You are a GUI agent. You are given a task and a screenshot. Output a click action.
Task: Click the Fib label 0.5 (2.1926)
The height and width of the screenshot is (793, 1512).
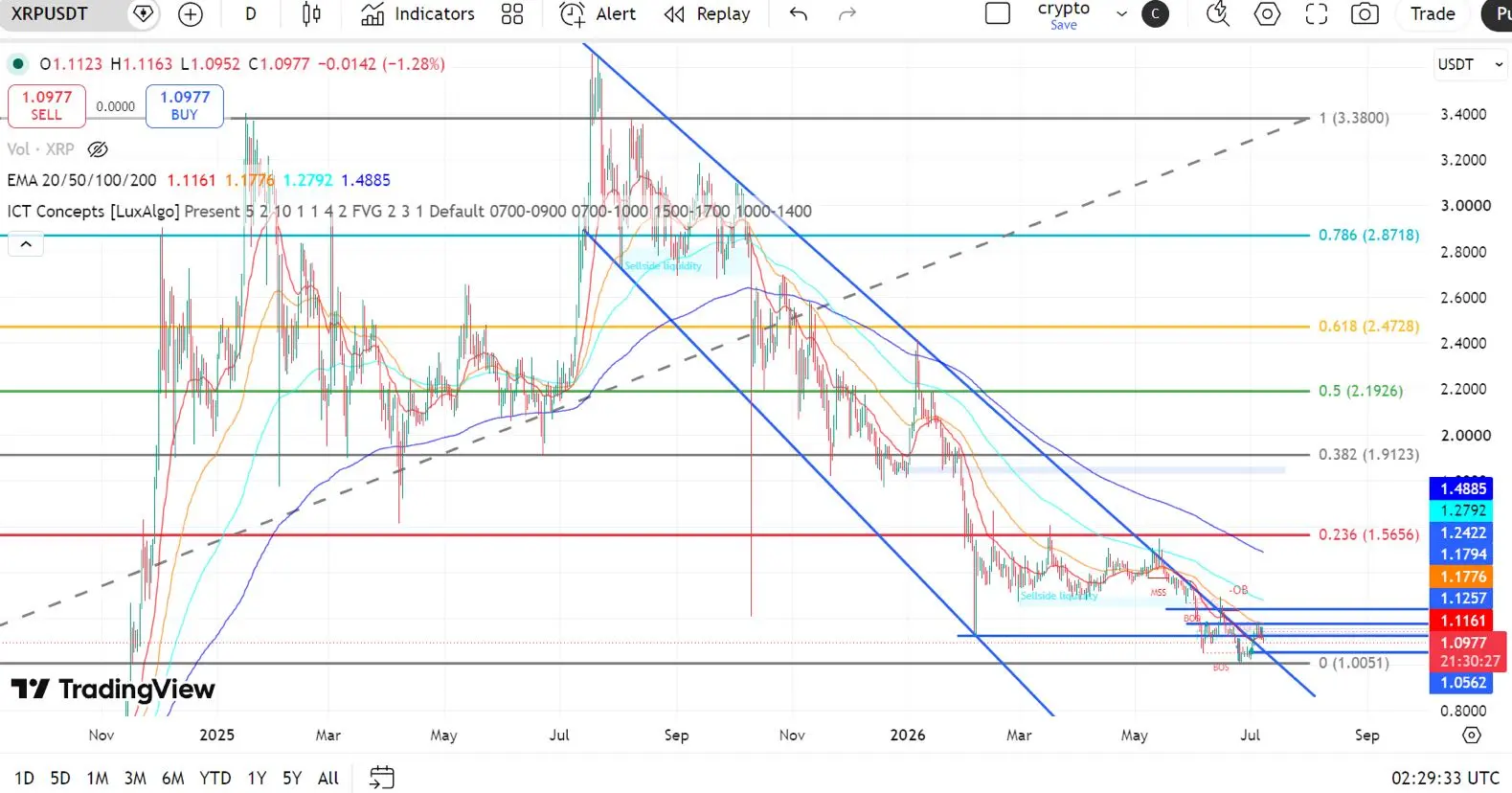coord(1361,391)
